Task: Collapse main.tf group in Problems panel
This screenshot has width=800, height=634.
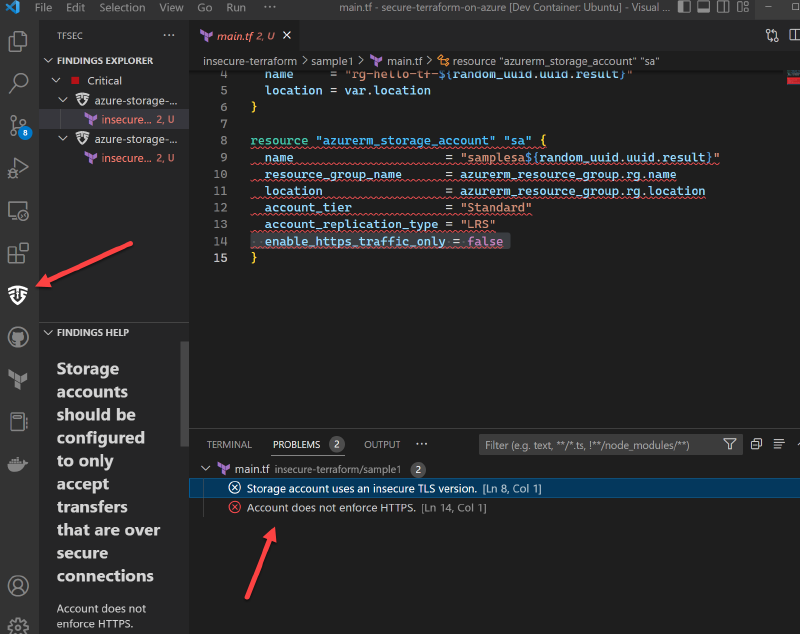Action: point(206,469)
